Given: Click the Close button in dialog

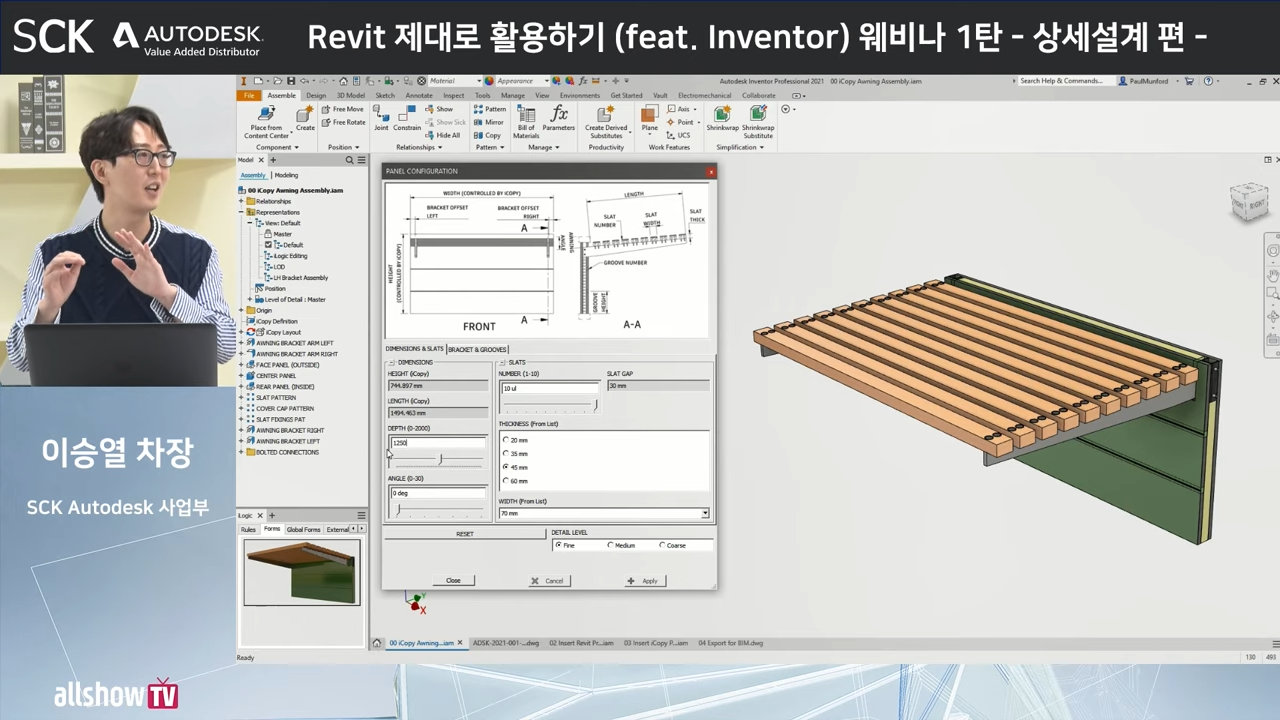Looking at the screenshot, I should point(453,580).
